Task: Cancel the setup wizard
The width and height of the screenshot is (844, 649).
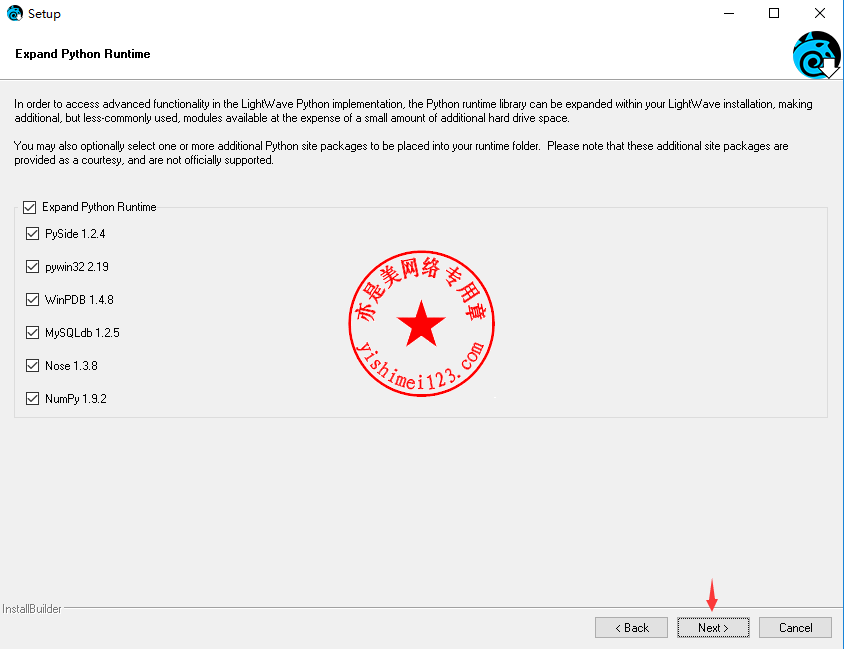Action: click(x=795, y=627)
